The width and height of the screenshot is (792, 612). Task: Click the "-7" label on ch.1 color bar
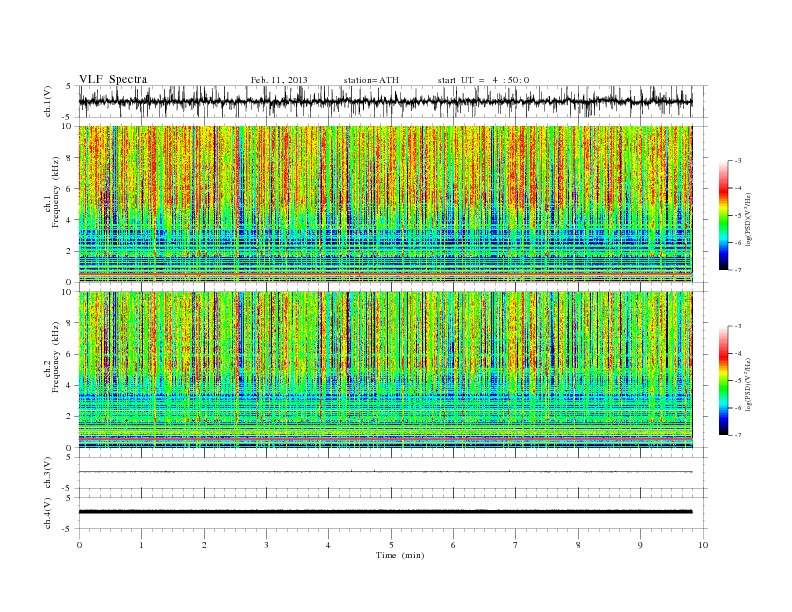[738, 270]
